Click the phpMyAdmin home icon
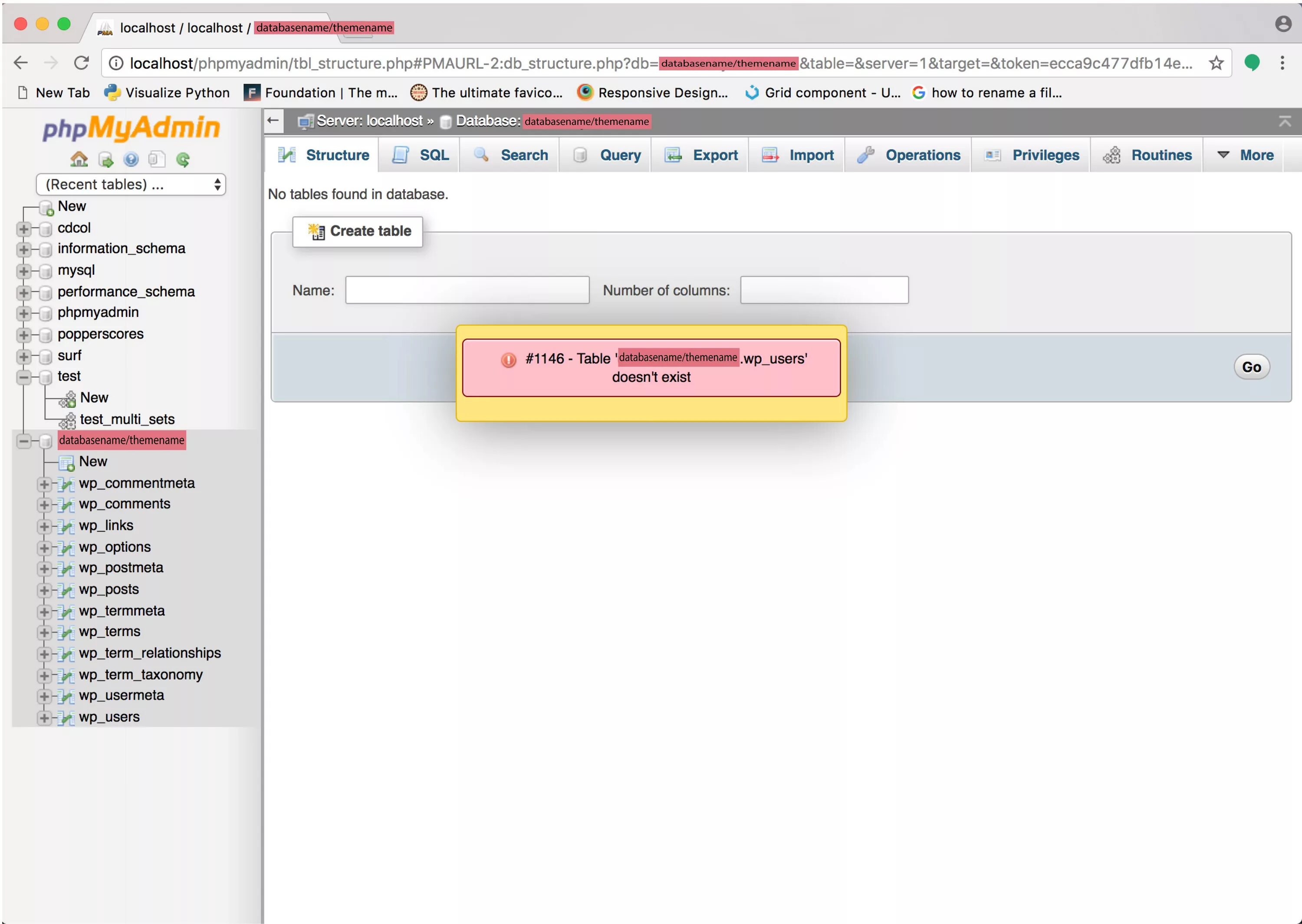The image size is (1302, 924). [x=79, y=159]
